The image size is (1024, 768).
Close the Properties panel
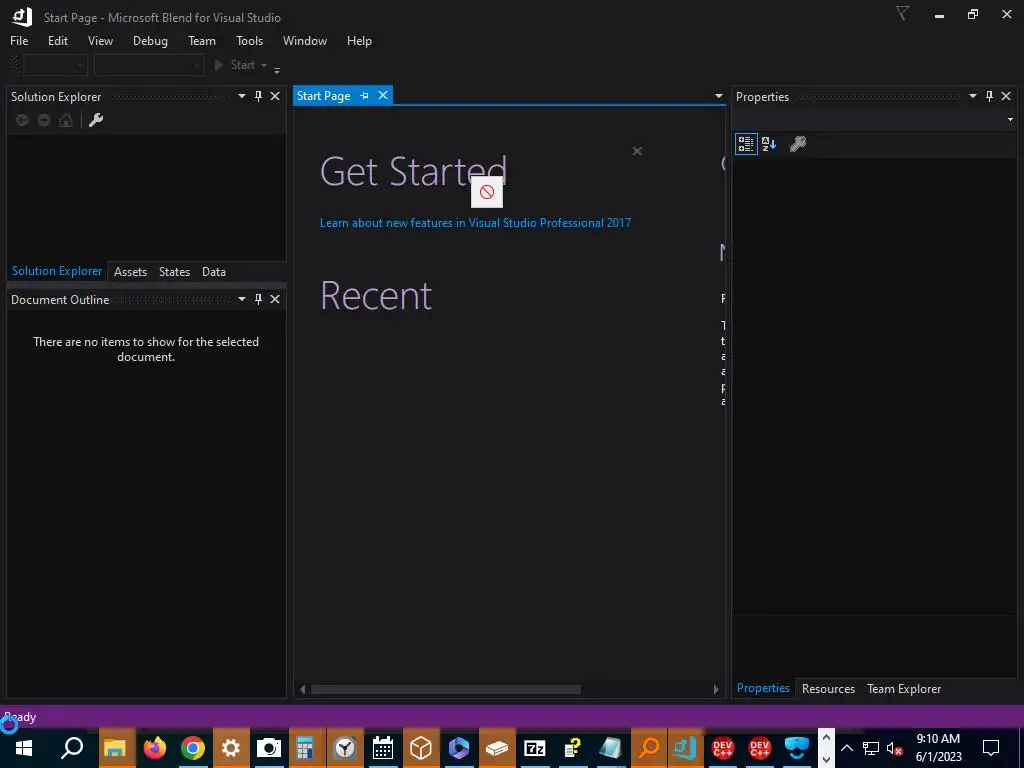pyautogui.click(x=1006, y=97)
